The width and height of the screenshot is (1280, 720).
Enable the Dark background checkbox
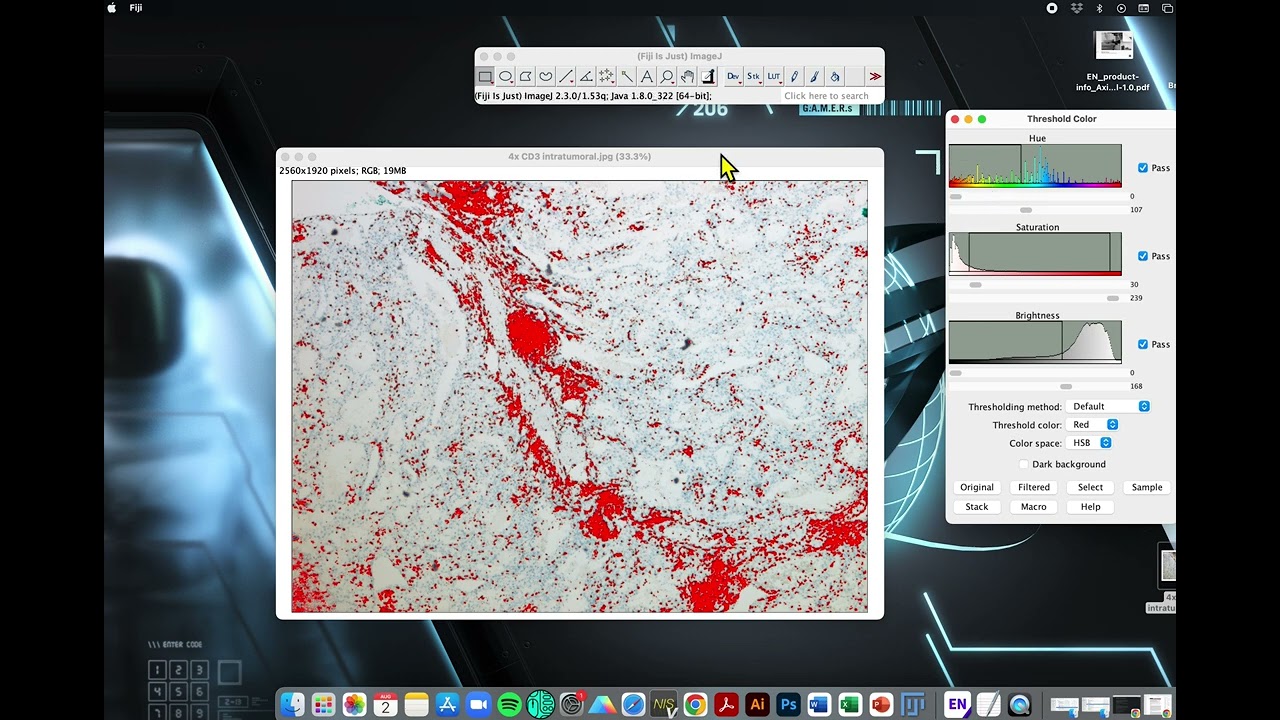click(1024, 464)
